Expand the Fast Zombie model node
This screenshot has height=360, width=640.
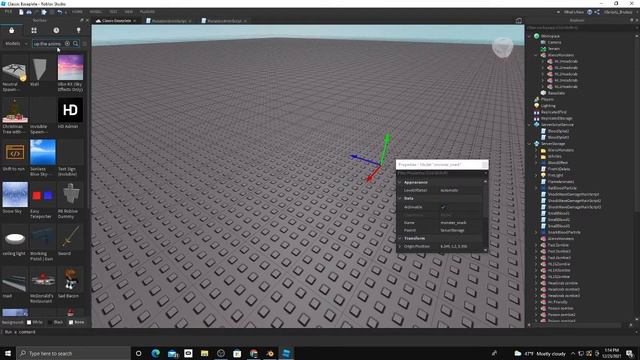point(536,245)
